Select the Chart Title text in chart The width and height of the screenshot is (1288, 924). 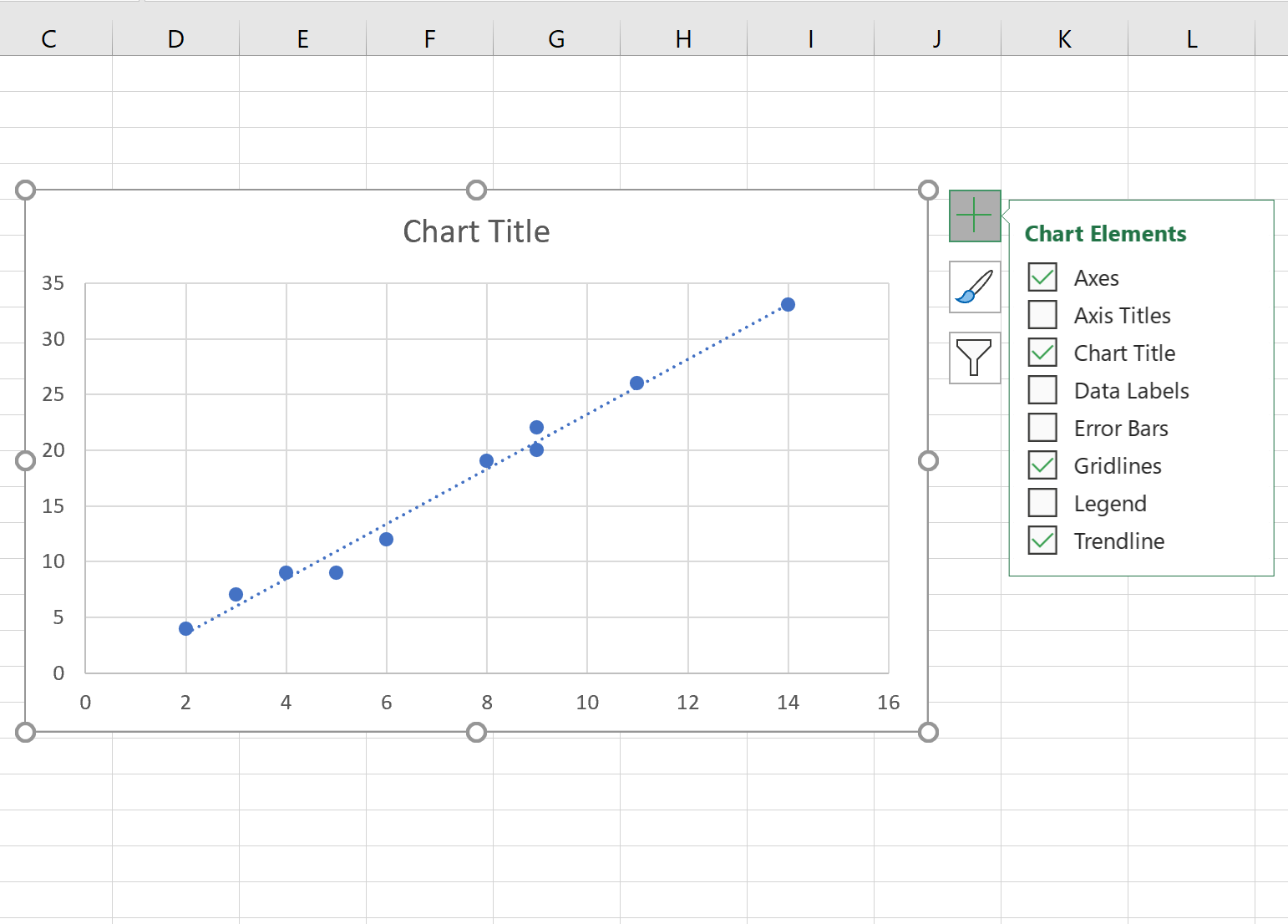coord(476,231)
